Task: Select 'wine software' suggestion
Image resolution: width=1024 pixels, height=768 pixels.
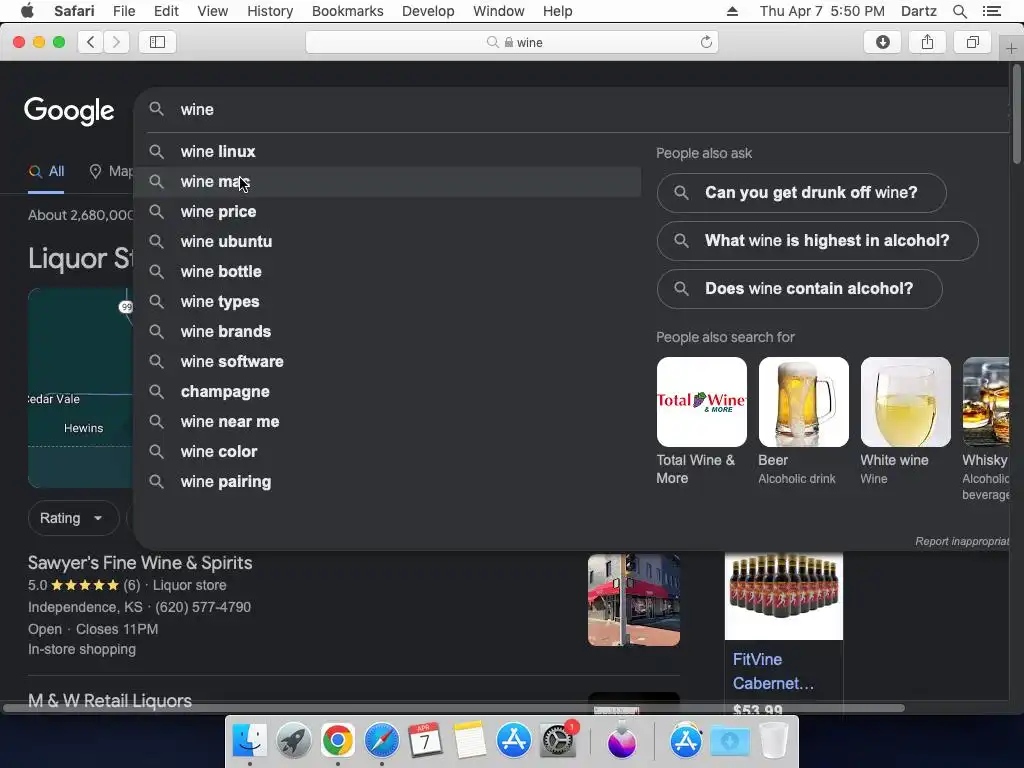Action: tap(387, 362)
